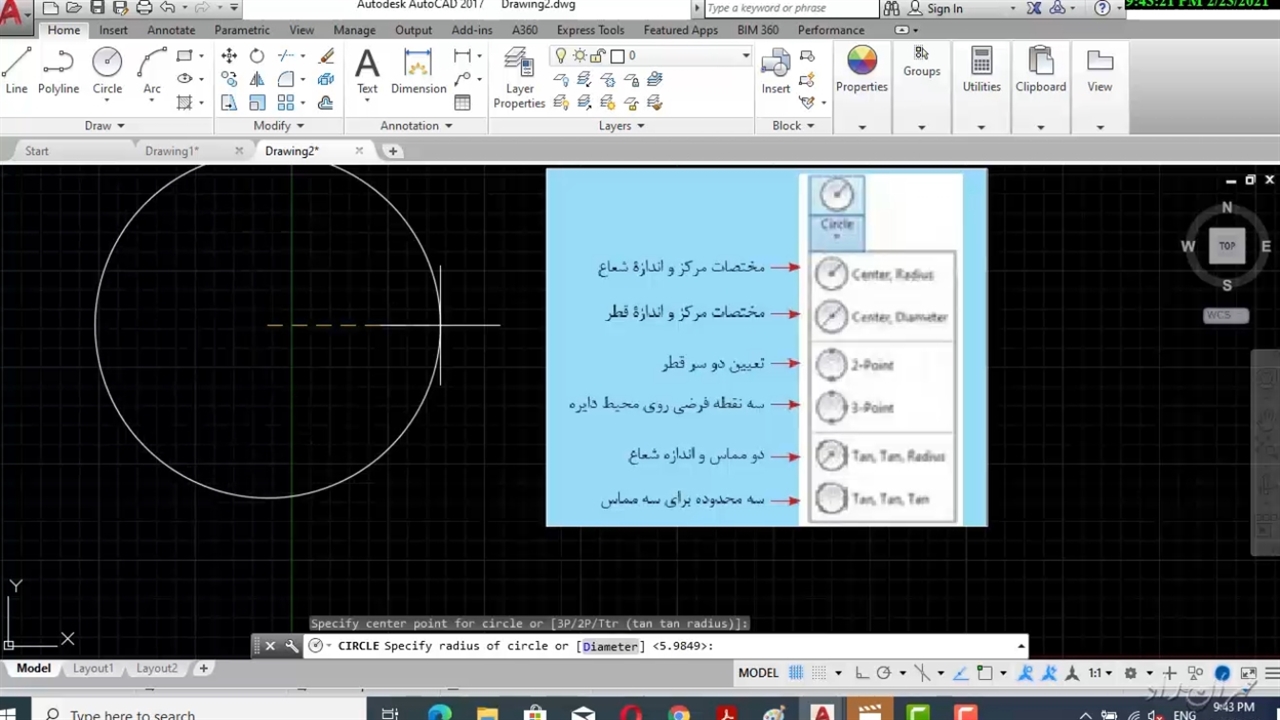Choose the Diameter option in command line
Viewport: 1280px width, 720px height.
pyautogui.click(x=610, y=646)
